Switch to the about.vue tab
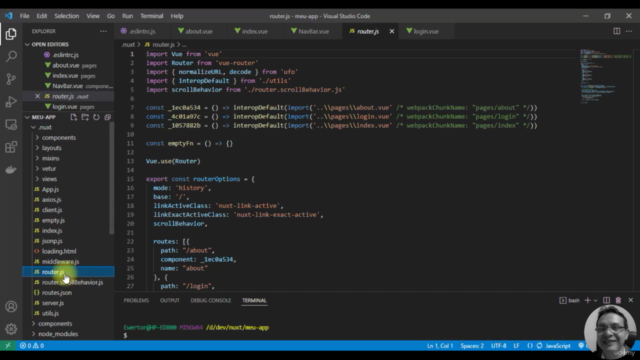Image resolution: width=640 pixels, height=360 pixels. click(x=199, y=31)
